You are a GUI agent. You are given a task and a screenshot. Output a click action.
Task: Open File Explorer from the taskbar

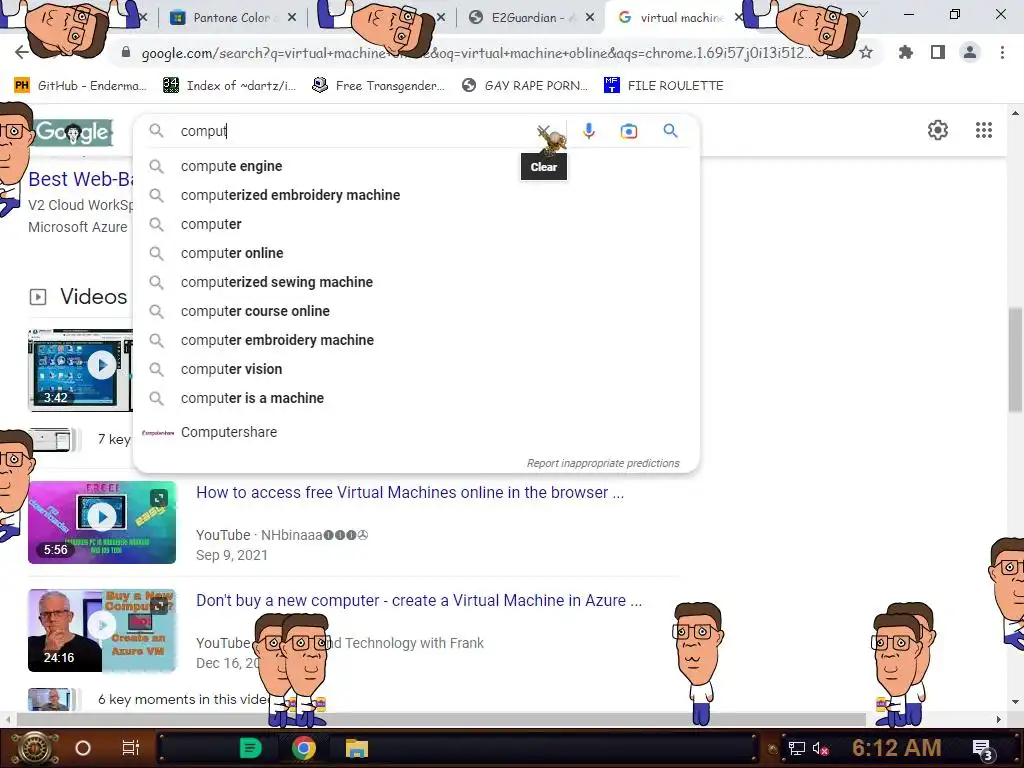click(357, 748)
